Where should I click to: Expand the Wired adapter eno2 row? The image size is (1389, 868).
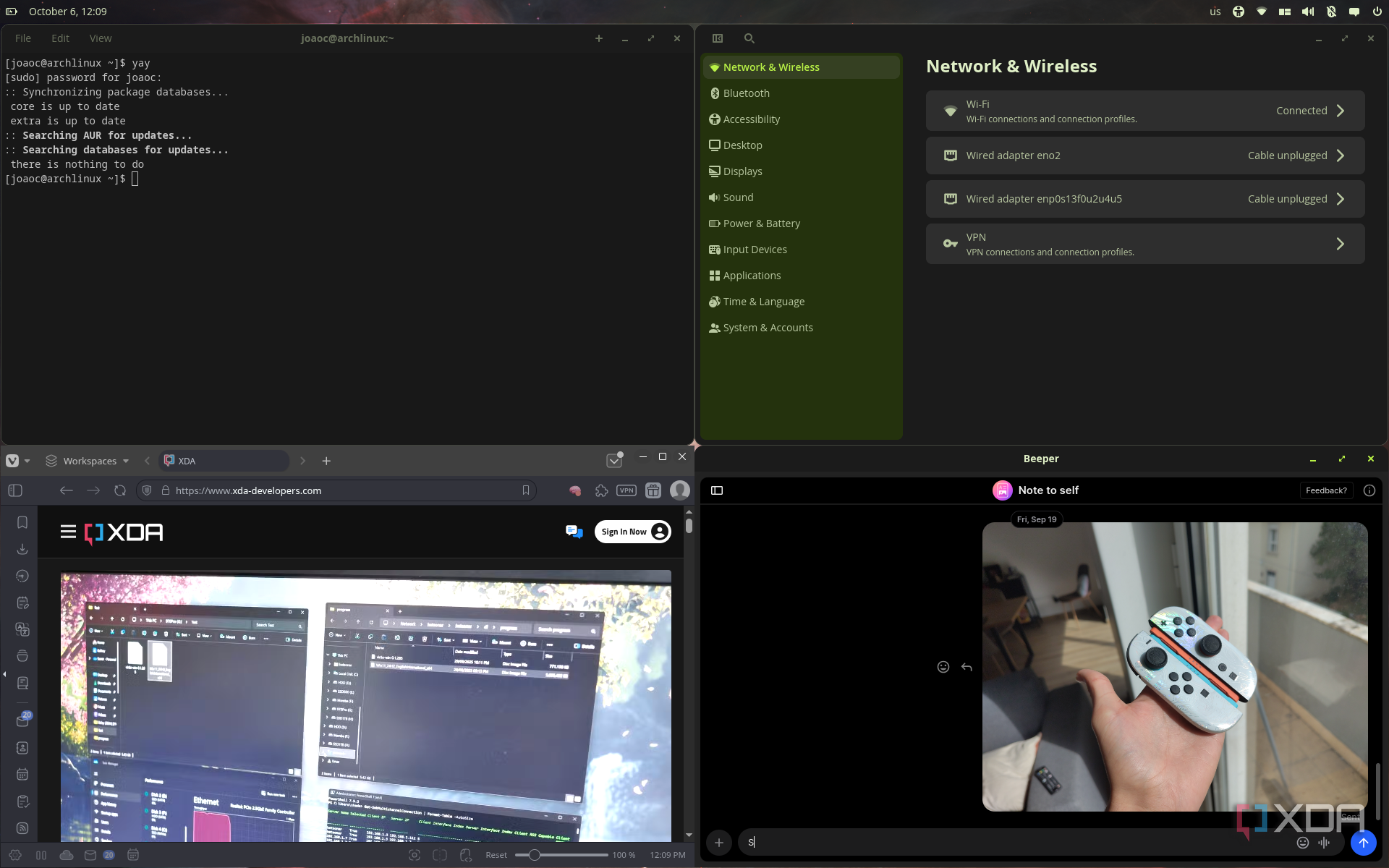coord(1145,156)
